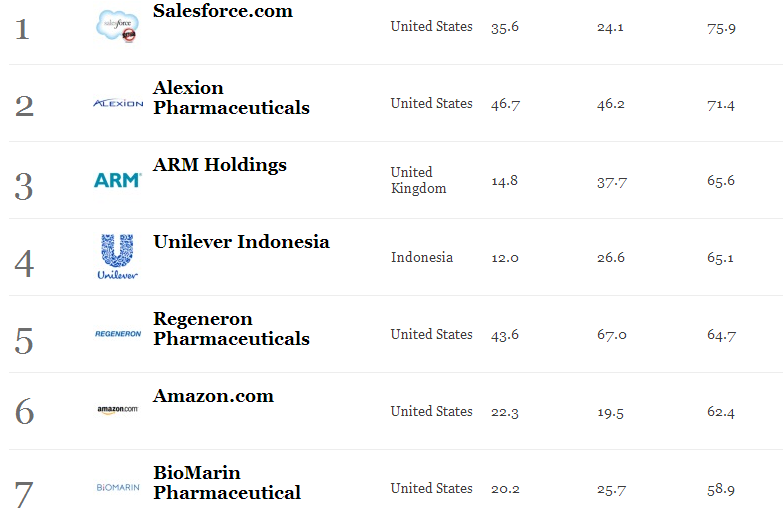The image size is (783, 510).
Task: Click the Regeneron logo
Action: [x=118, y=334]
